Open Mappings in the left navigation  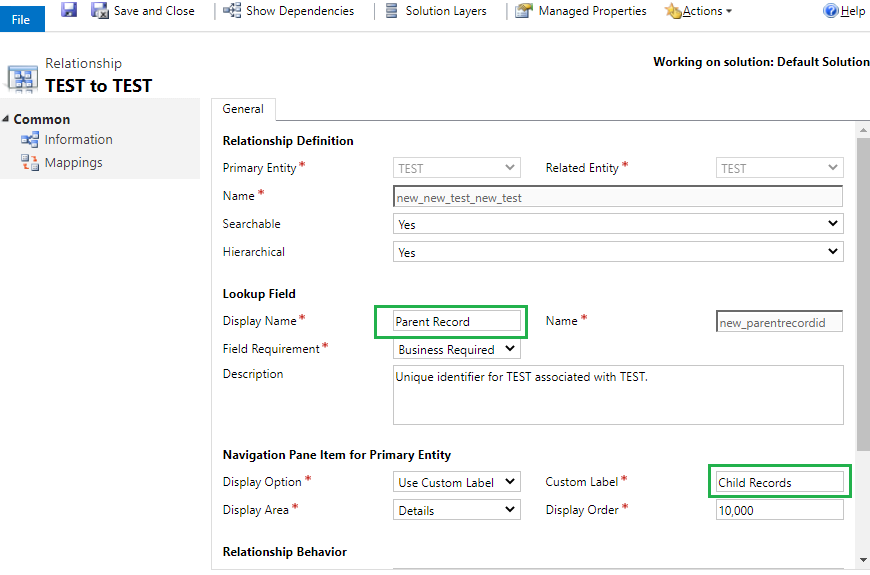coord(73,163)
